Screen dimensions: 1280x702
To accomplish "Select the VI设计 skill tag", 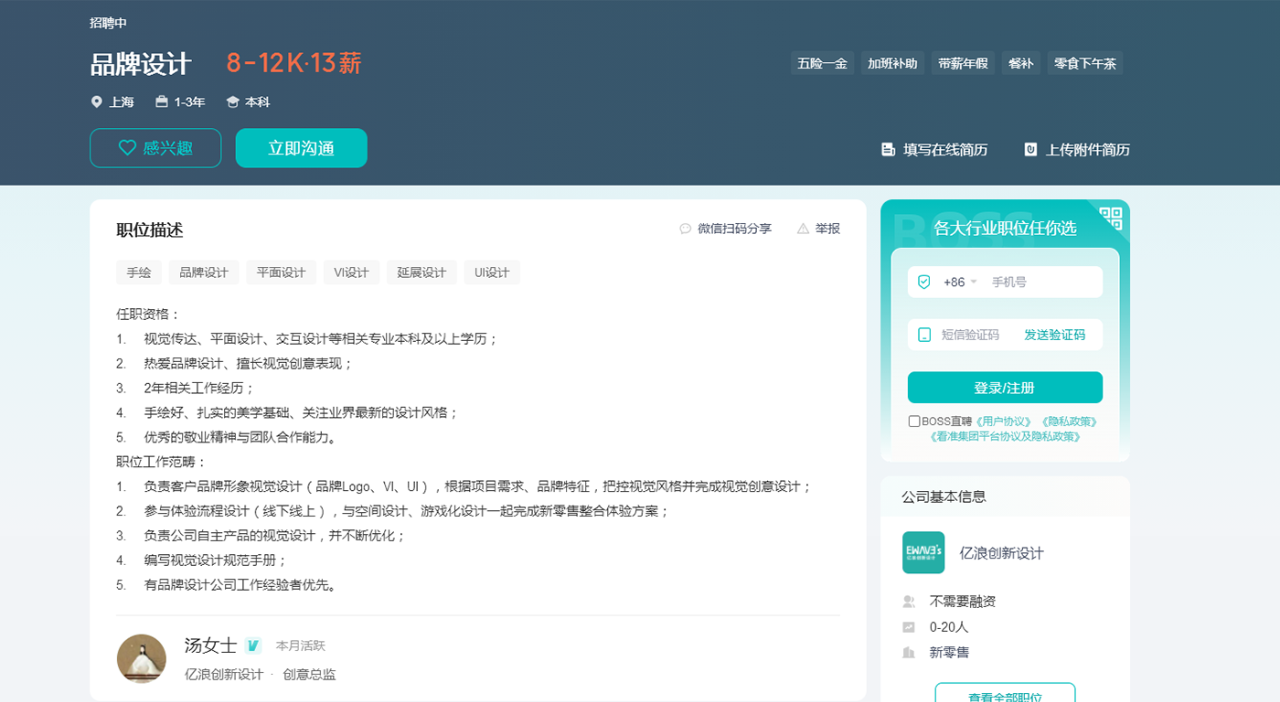I will 351,273.
